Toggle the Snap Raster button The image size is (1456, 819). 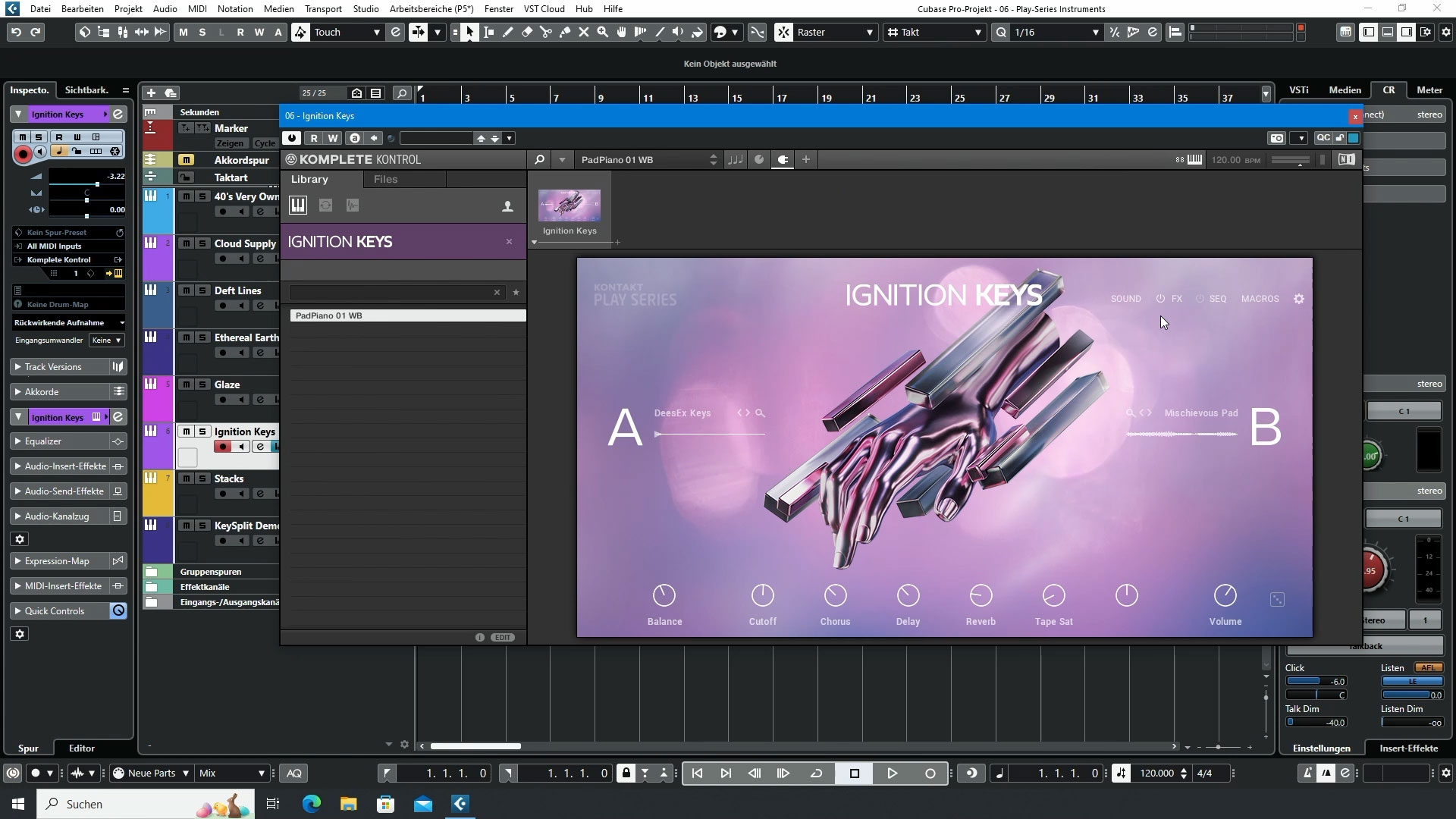(x=783, y=32)
